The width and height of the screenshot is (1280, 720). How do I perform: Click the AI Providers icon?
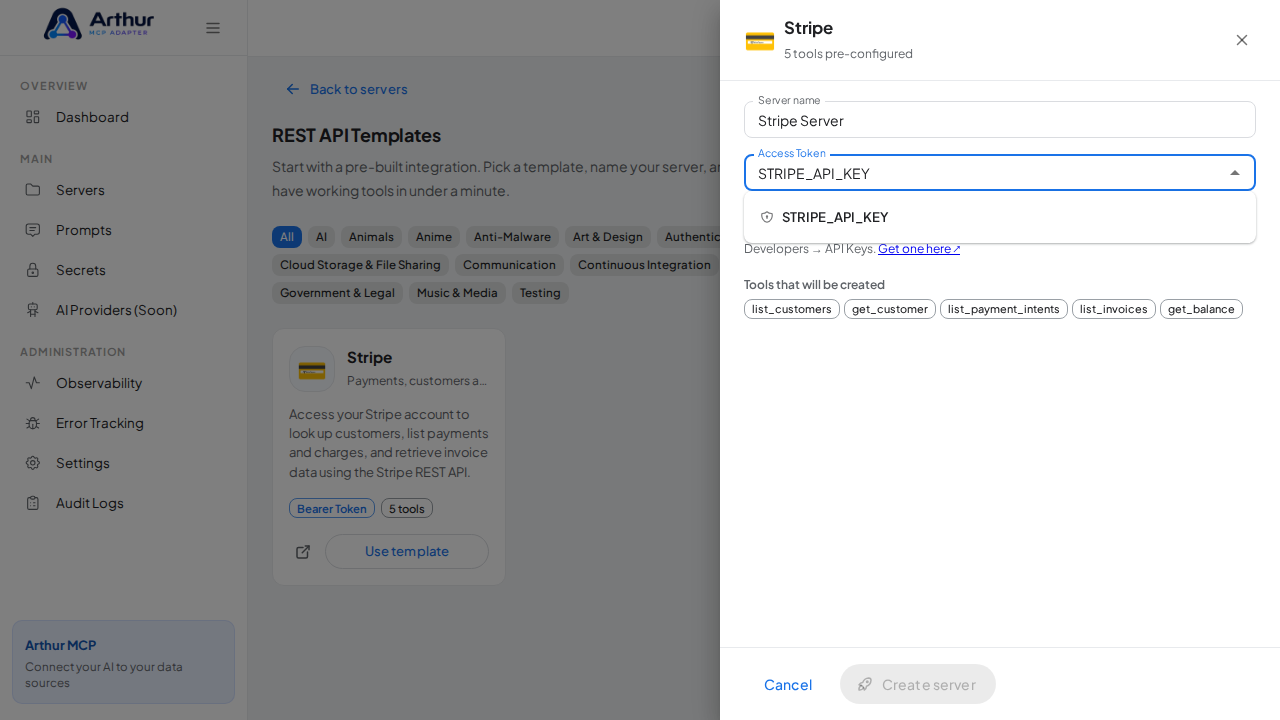[33, 310]
